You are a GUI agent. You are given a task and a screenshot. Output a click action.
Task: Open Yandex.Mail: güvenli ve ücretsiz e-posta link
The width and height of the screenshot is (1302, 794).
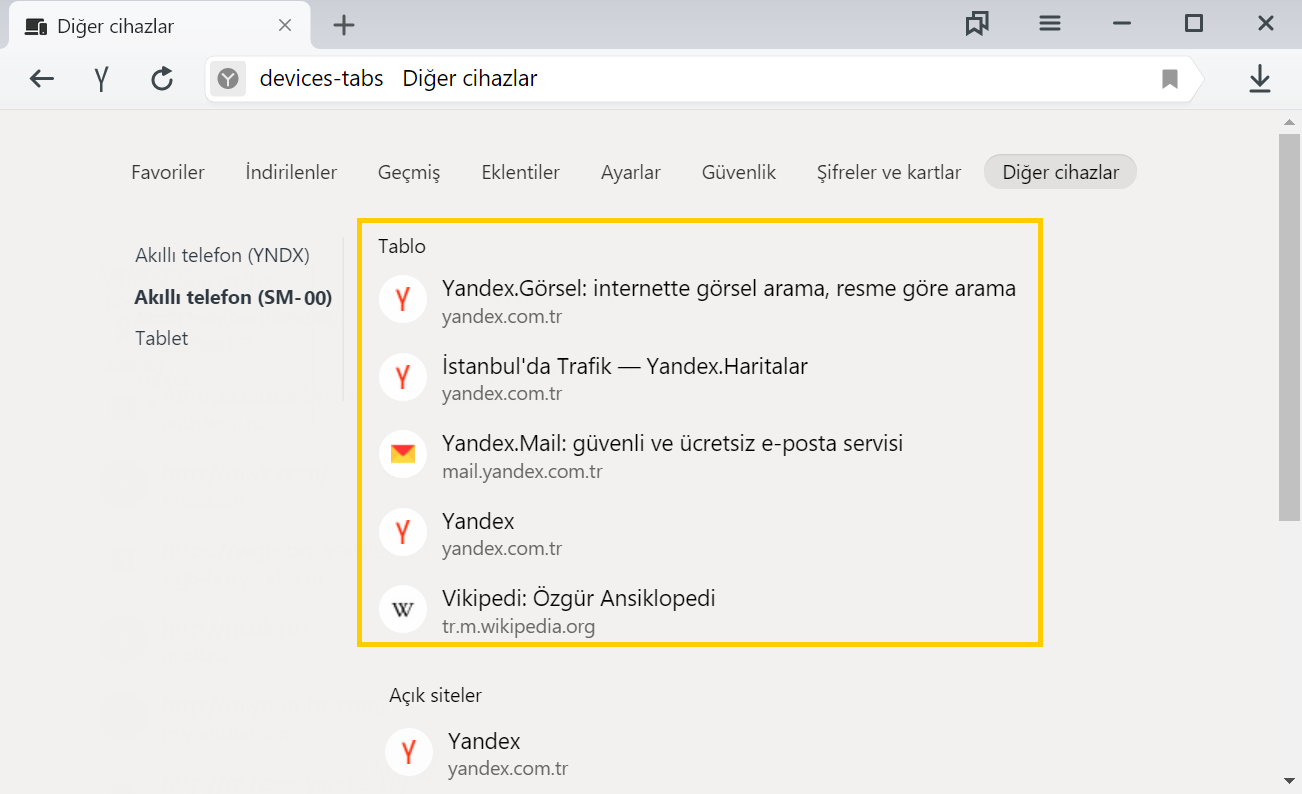pos(672,443)
